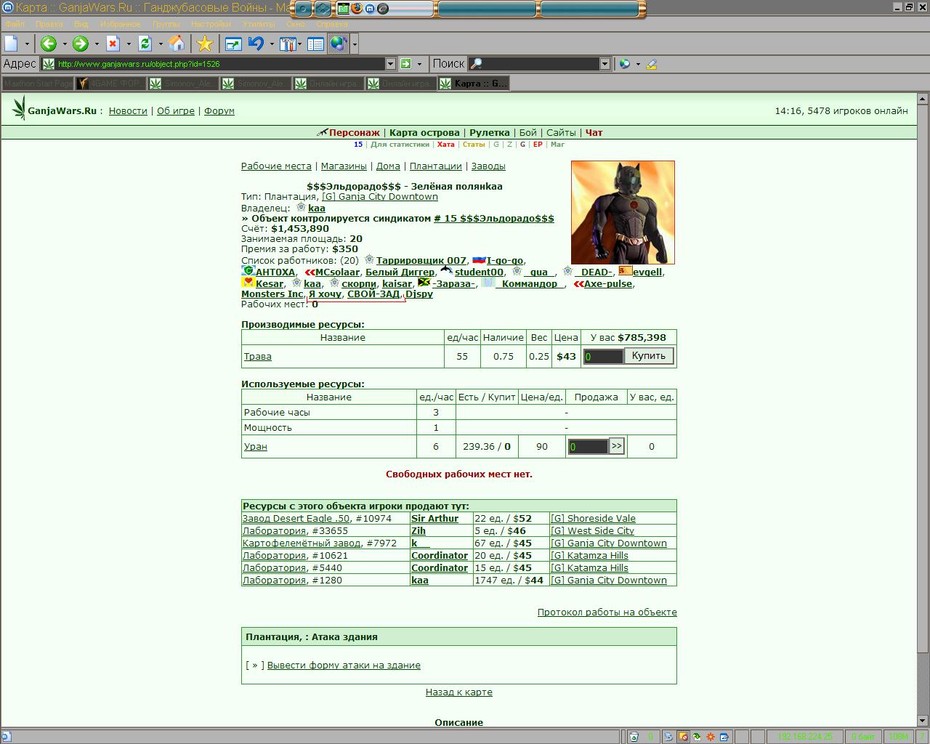Open favorites with the yellow star icon
Image resolution: width=930 pixels, height=744 pixels.
[205, 43]
